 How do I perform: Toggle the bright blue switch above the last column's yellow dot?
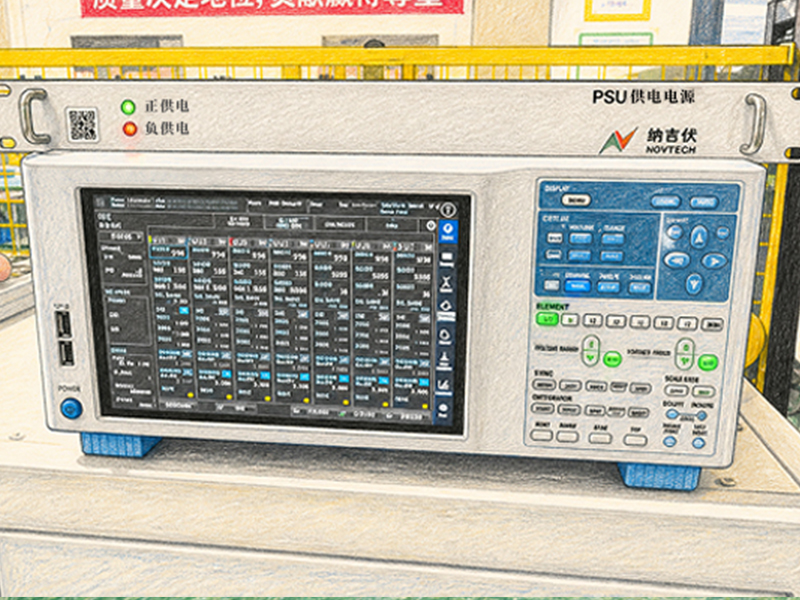pyautogui.click(x=423, y=381)
